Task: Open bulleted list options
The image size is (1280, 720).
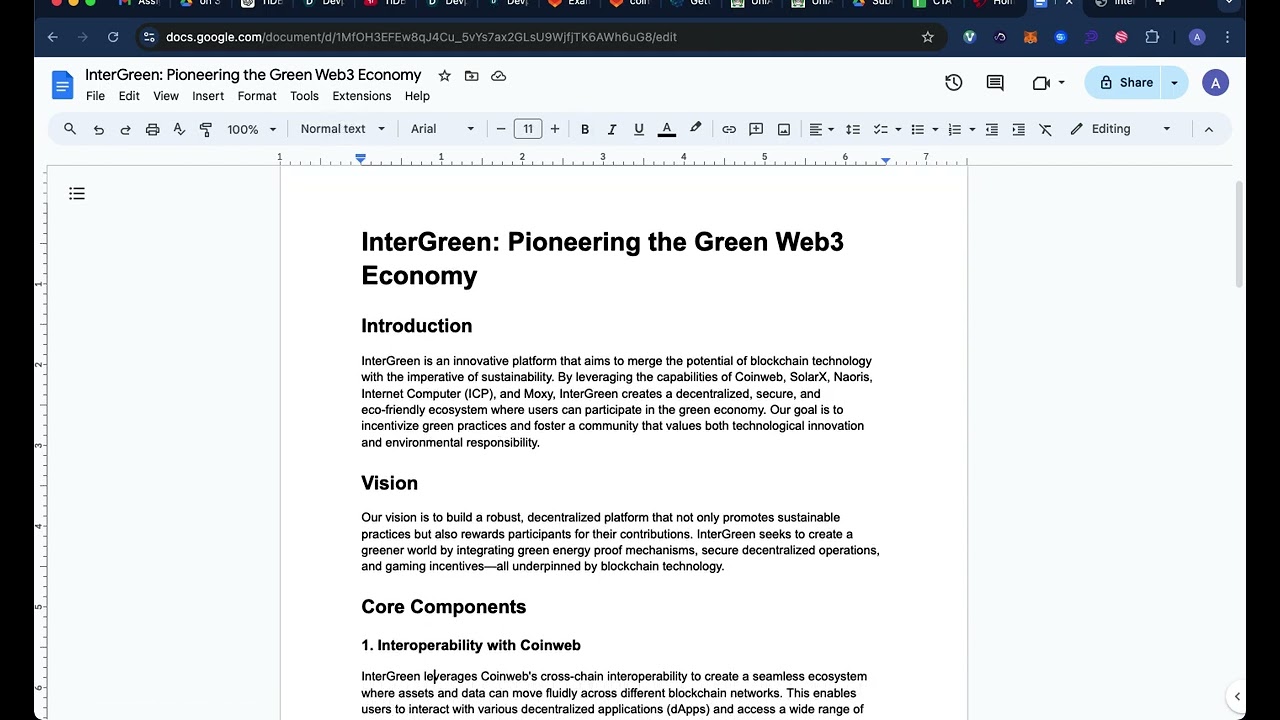Action: point(924,129)
